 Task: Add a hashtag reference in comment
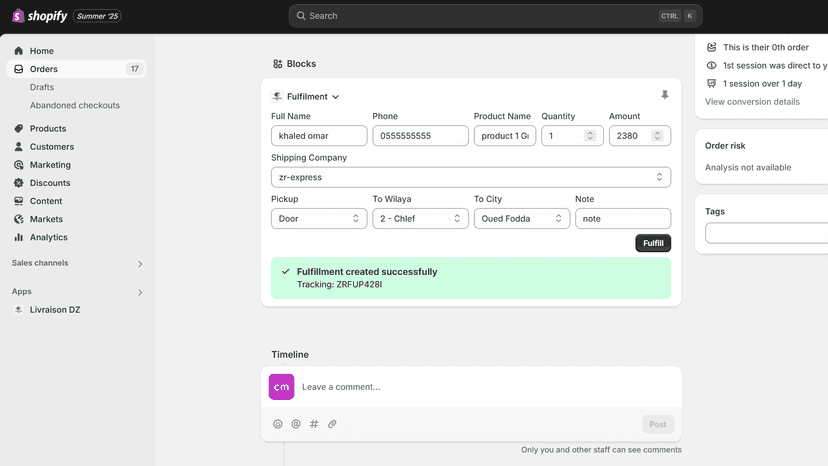[314, 424]
